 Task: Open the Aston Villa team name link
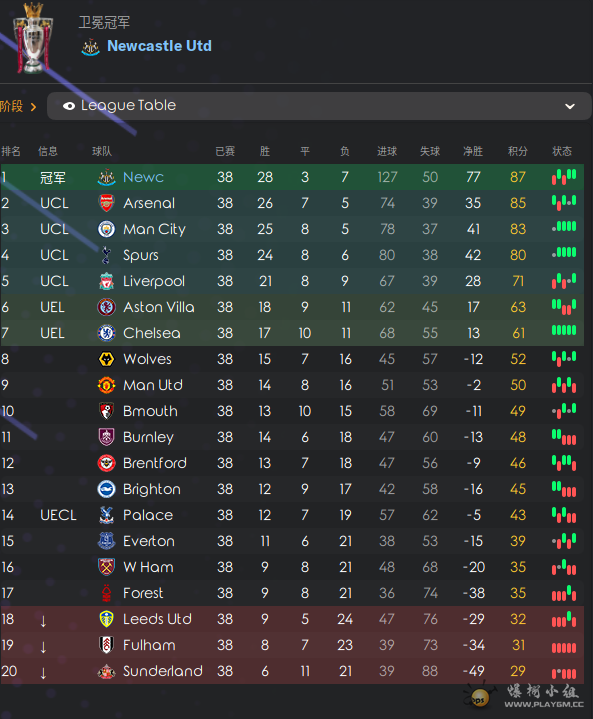pyautogui.click(x=159, y=307)
